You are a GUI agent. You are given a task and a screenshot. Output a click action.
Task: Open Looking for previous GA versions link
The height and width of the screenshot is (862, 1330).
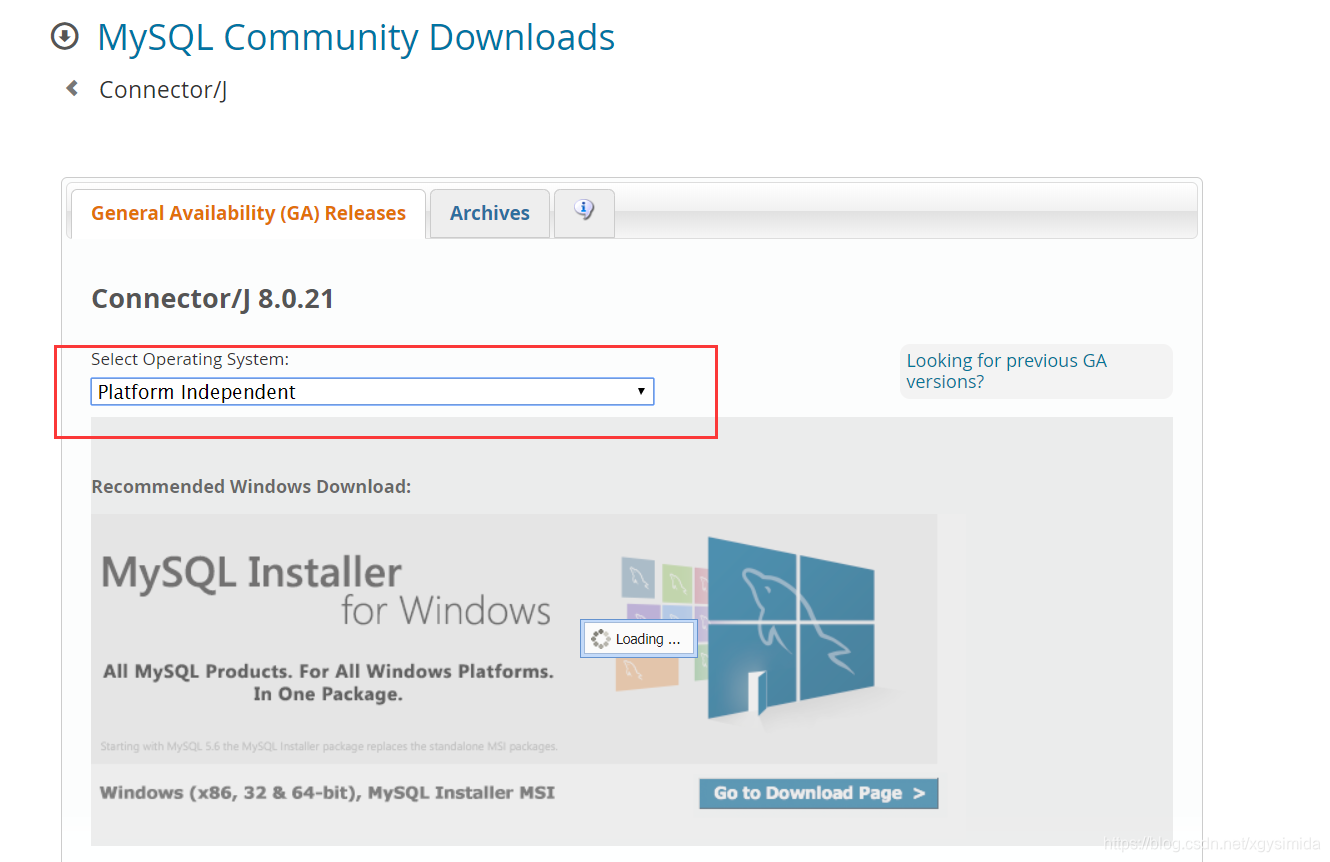pos(1006,370)
